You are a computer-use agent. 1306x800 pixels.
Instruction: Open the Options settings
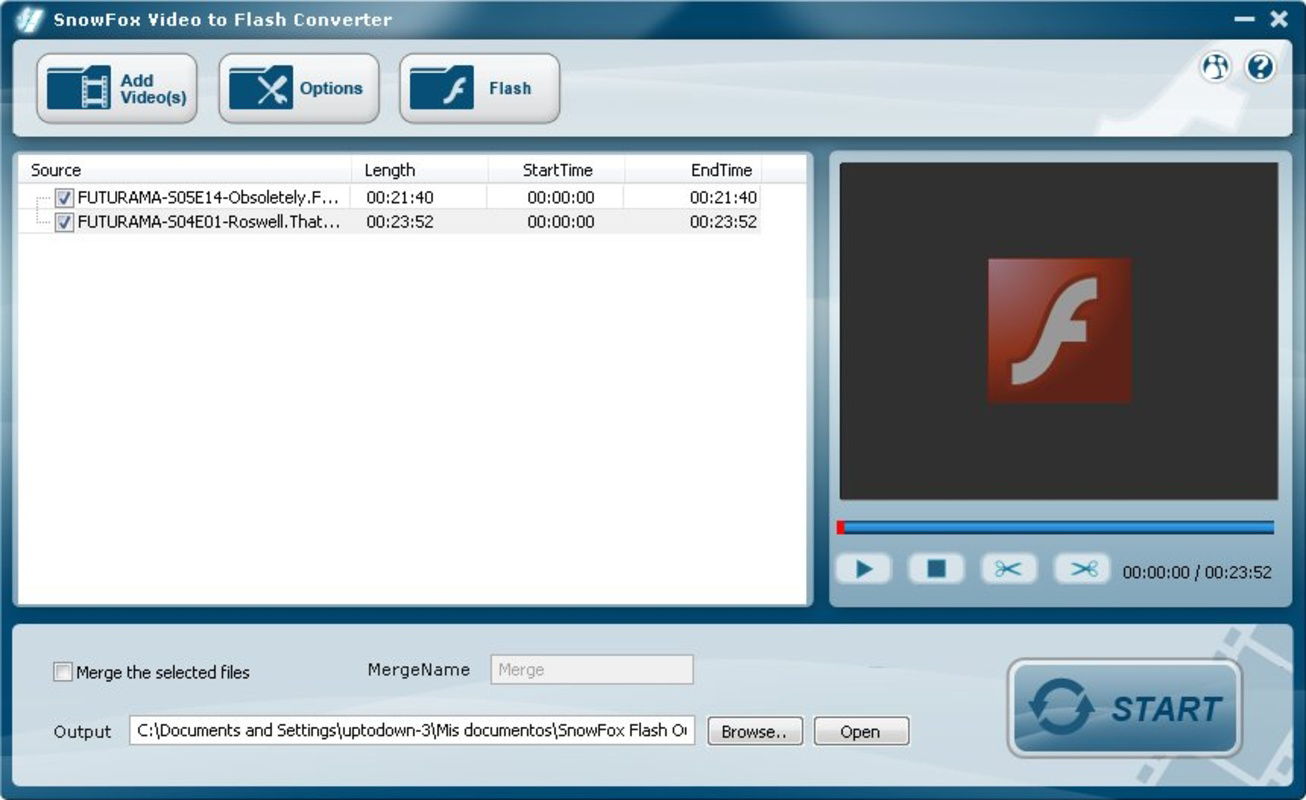tap(299, 89)
